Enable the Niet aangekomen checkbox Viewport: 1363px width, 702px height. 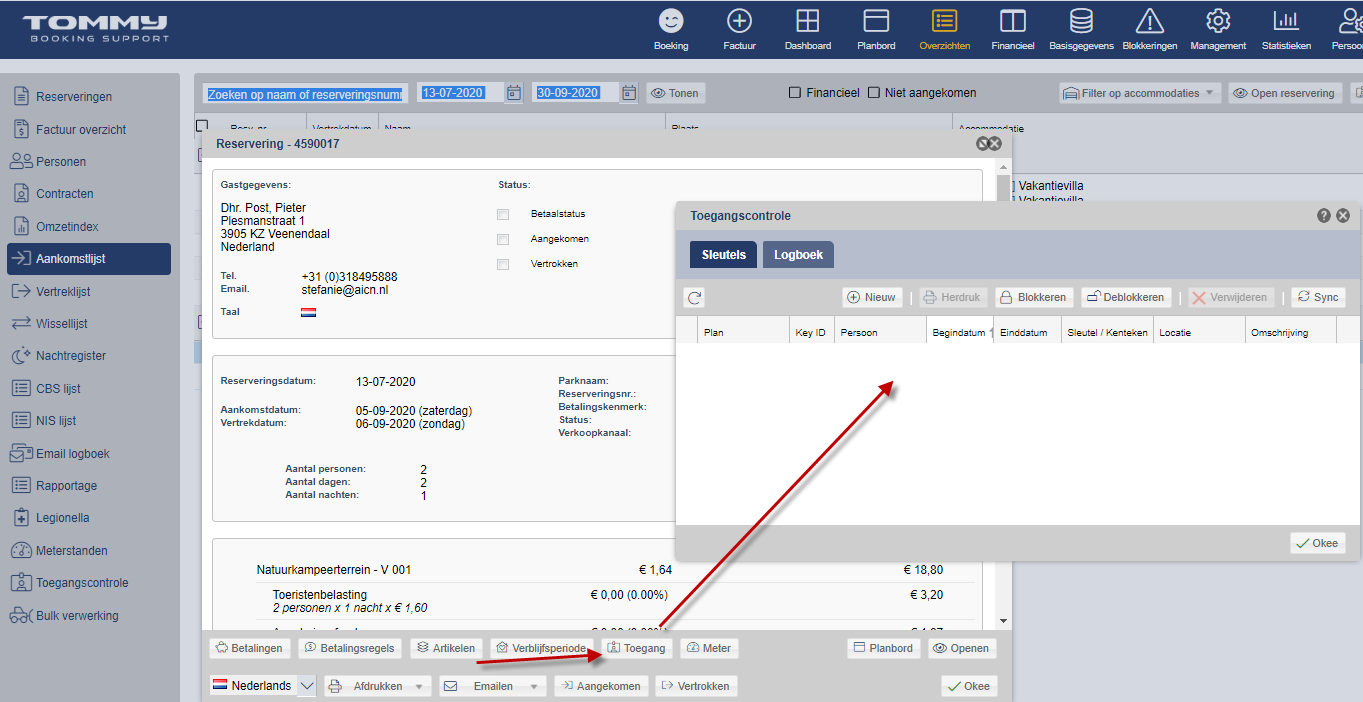(x=874, y=93)
